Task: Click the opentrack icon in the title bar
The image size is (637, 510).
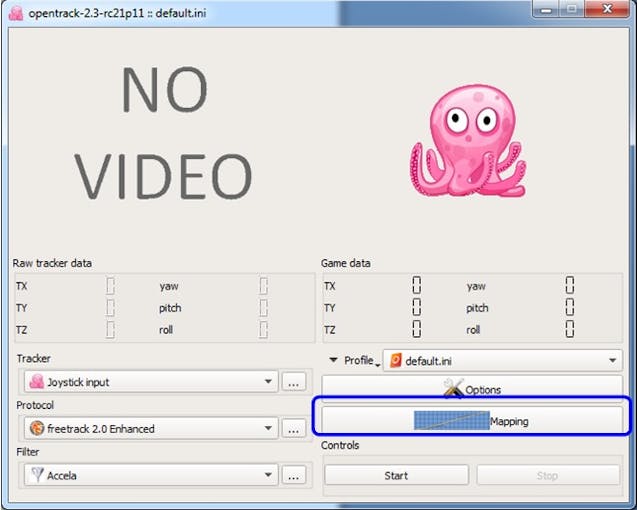Action: (16, 13)
